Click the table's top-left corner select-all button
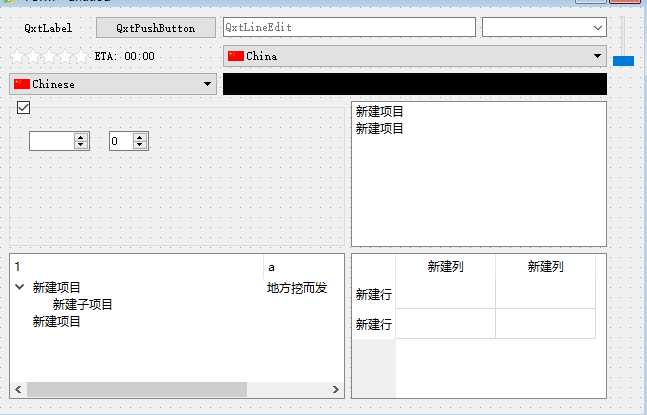This screenshot has height=415, width=647. pyautogui.click(x=374, y=267)
